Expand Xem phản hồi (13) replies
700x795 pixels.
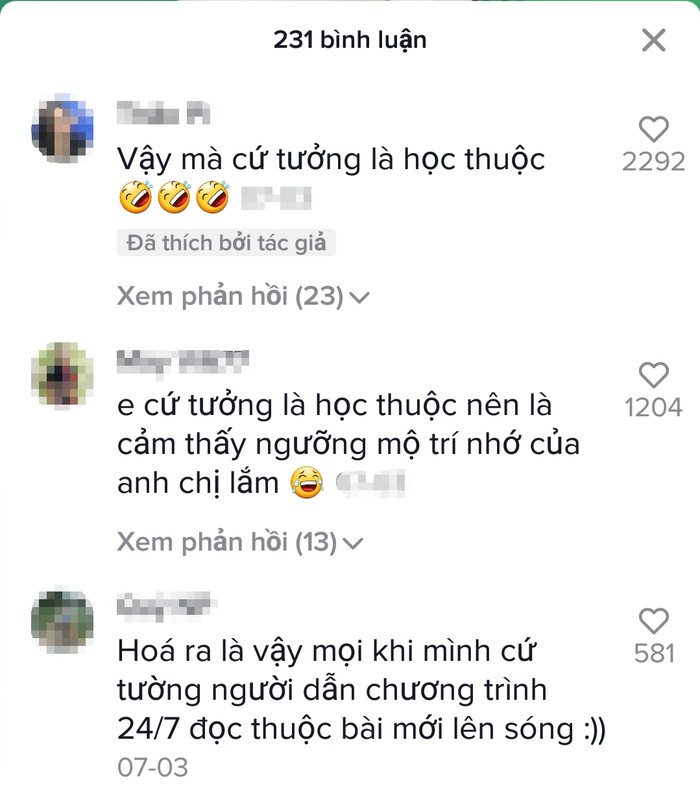coord(240,542)
